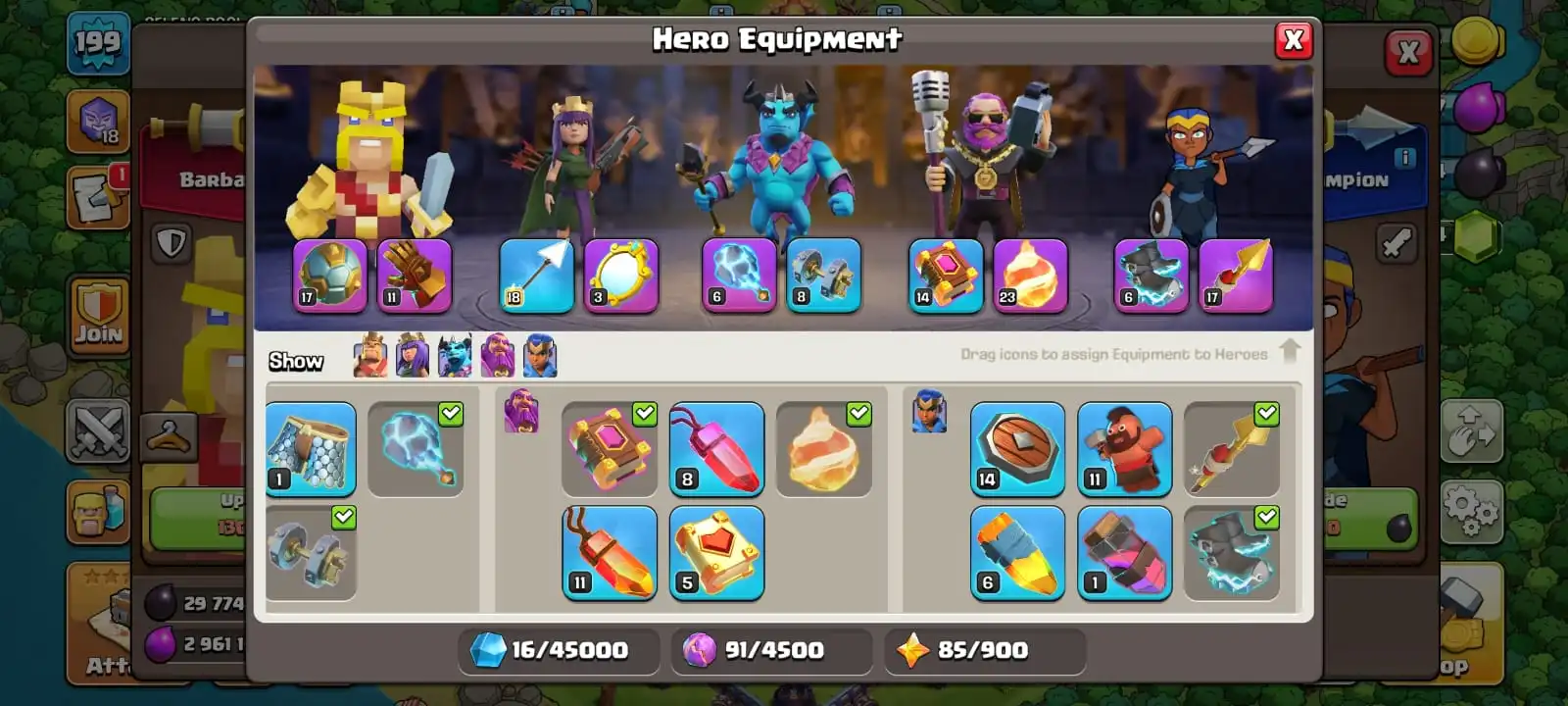Pick the level 1 chainmail equipment
This screenshot has width=1568, height=706.
[311, 449]
